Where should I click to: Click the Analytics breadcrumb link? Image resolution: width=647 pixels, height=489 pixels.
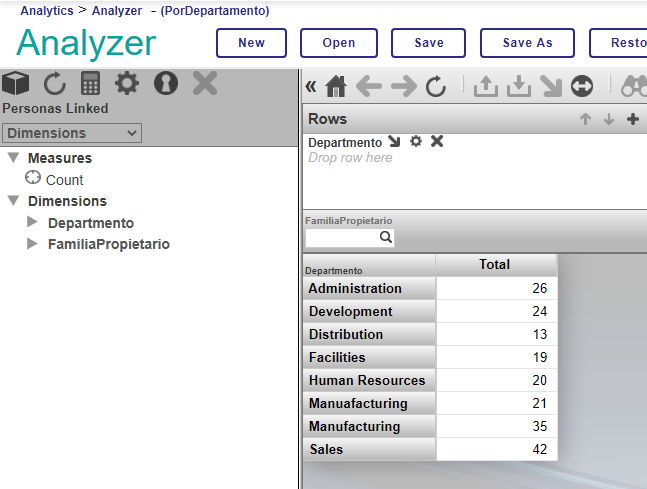pos(46,11)
